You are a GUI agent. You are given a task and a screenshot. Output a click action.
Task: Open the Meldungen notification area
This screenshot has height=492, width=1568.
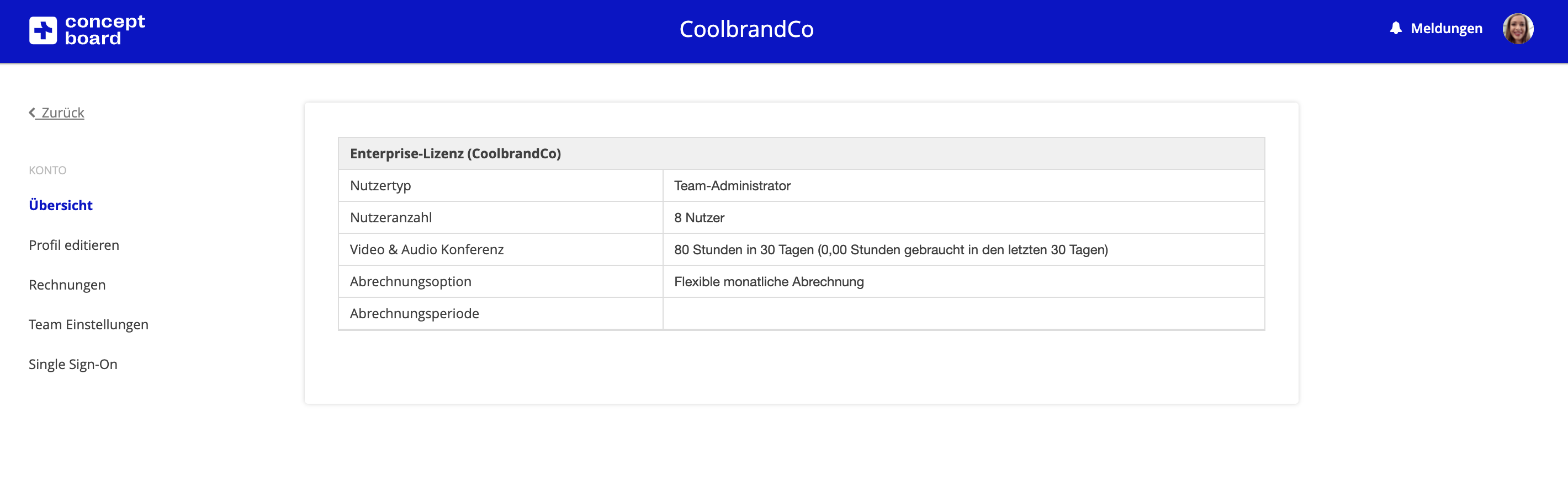tap(1447, 28)
